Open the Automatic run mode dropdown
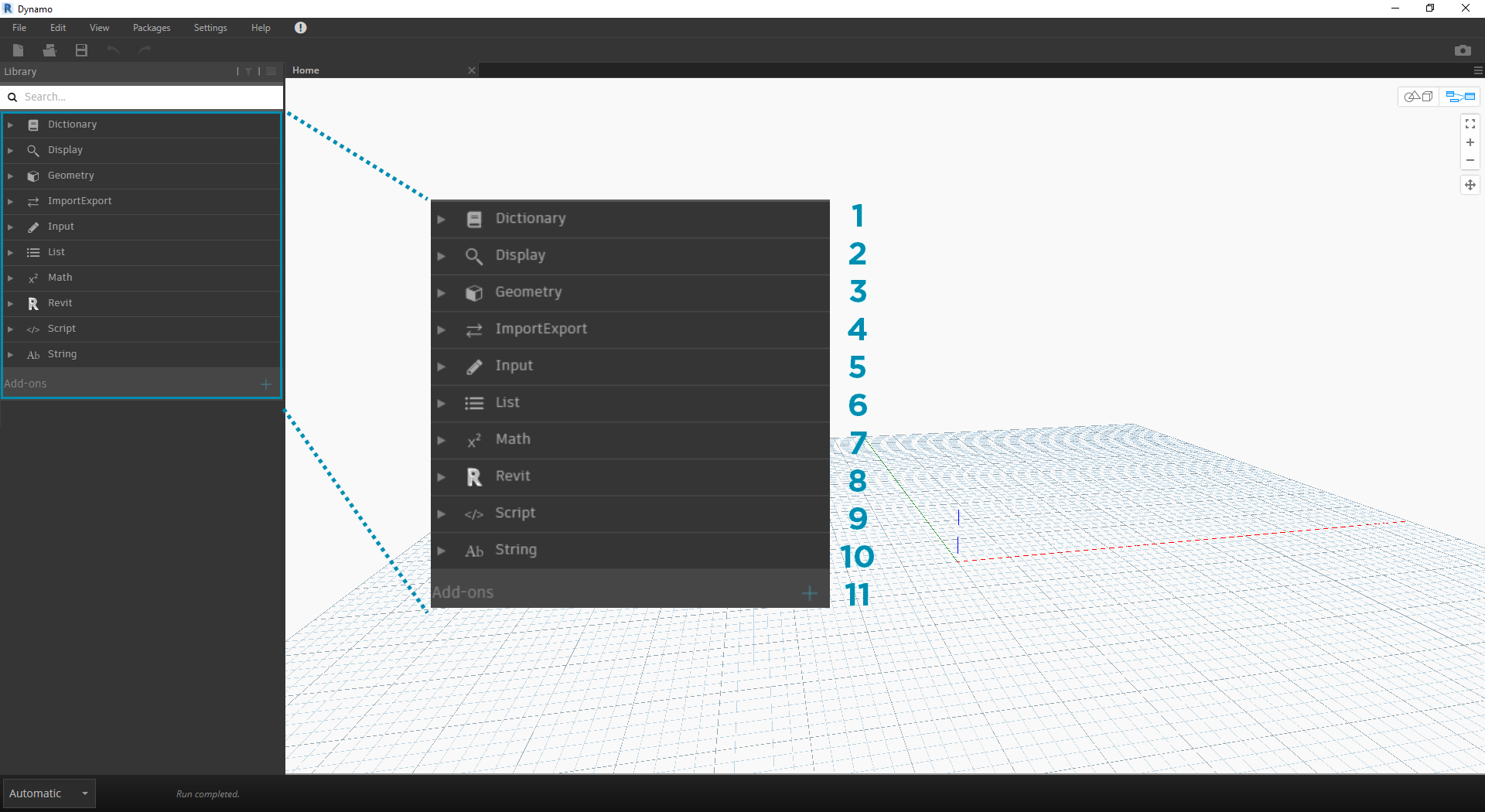The width and height of the screenshot is (1485, 812). [x=49, y=793]
